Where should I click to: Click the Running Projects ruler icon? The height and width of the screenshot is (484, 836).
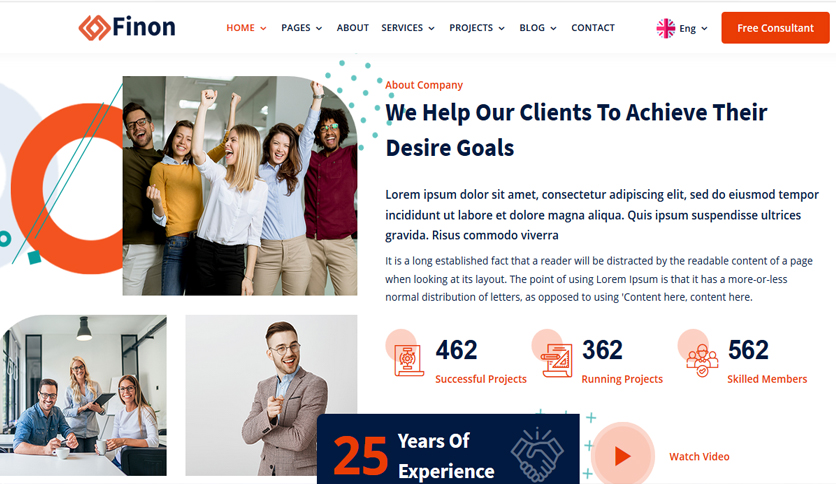click(x=557, y=360)
